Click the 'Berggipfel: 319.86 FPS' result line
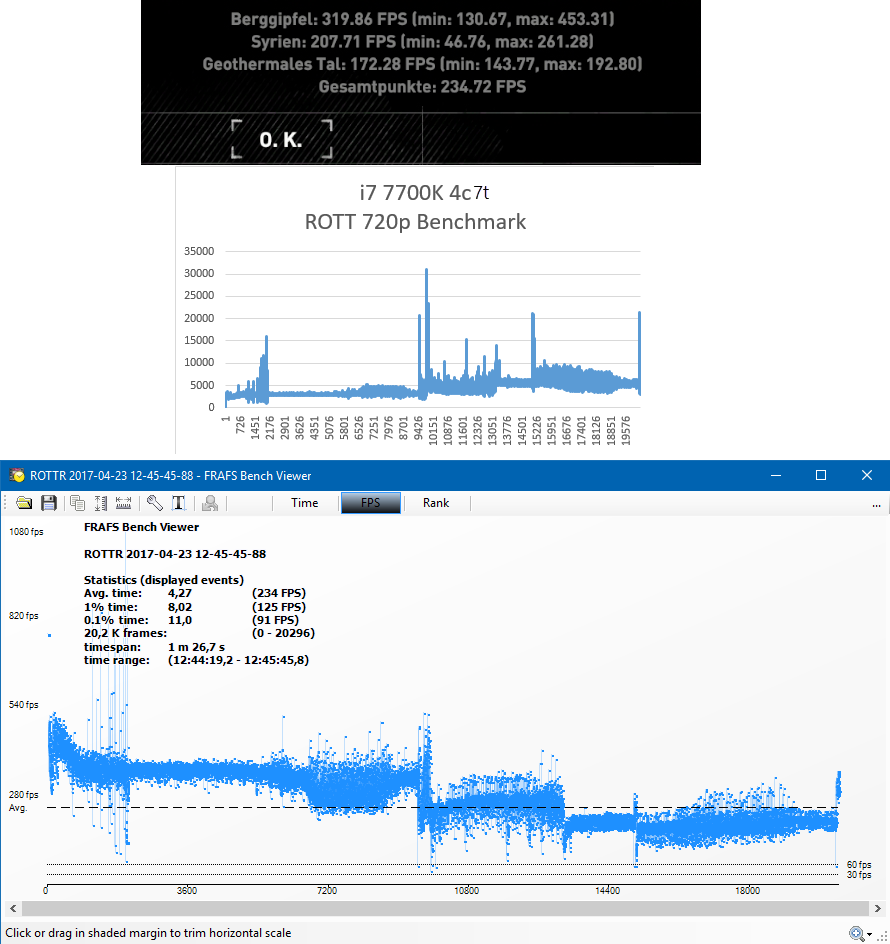The image size is (890, 944). [x=422, y=19]
